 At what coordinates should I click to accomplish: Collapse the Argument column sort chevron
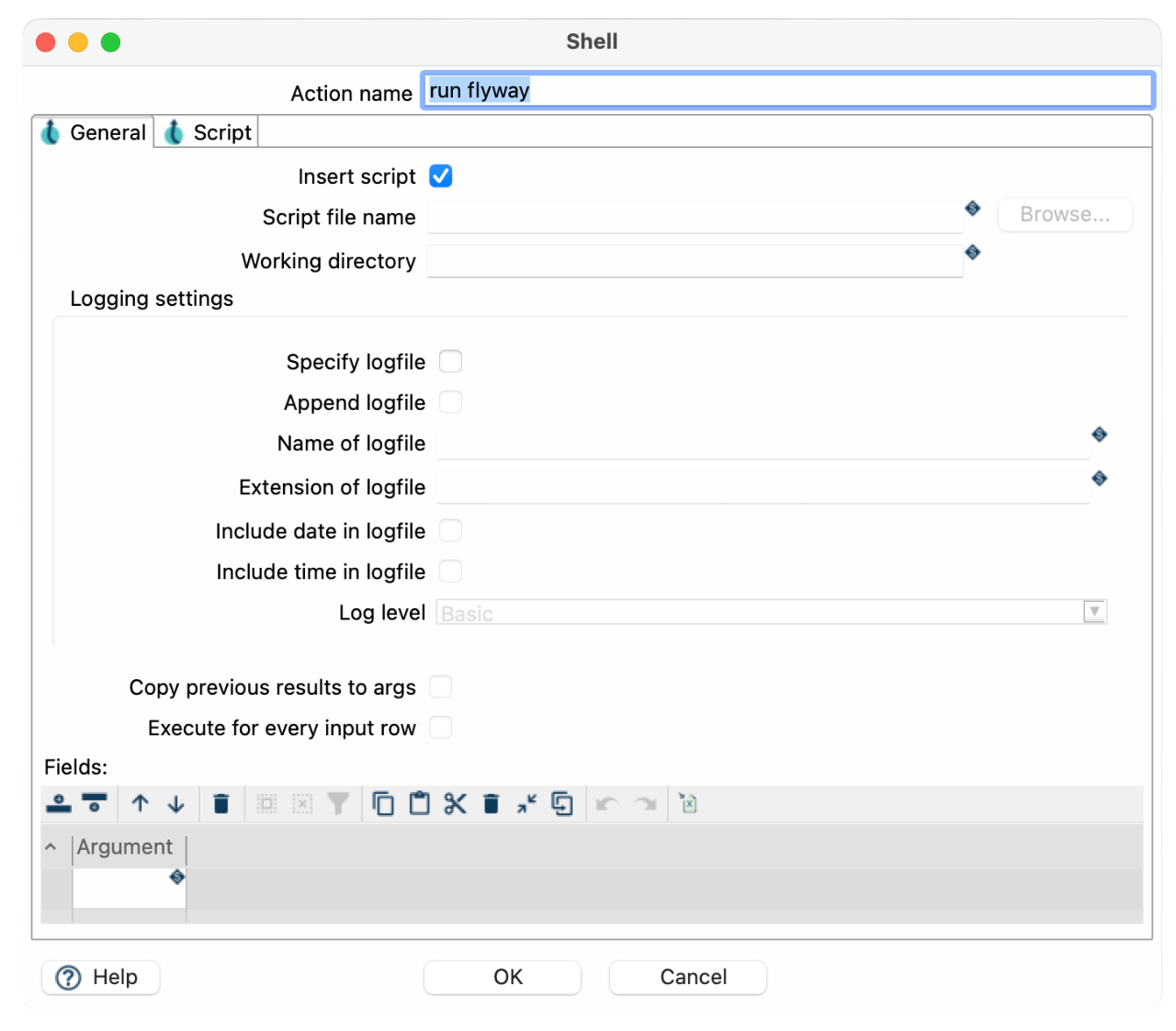pyautogui.click(x=51, y=847)
